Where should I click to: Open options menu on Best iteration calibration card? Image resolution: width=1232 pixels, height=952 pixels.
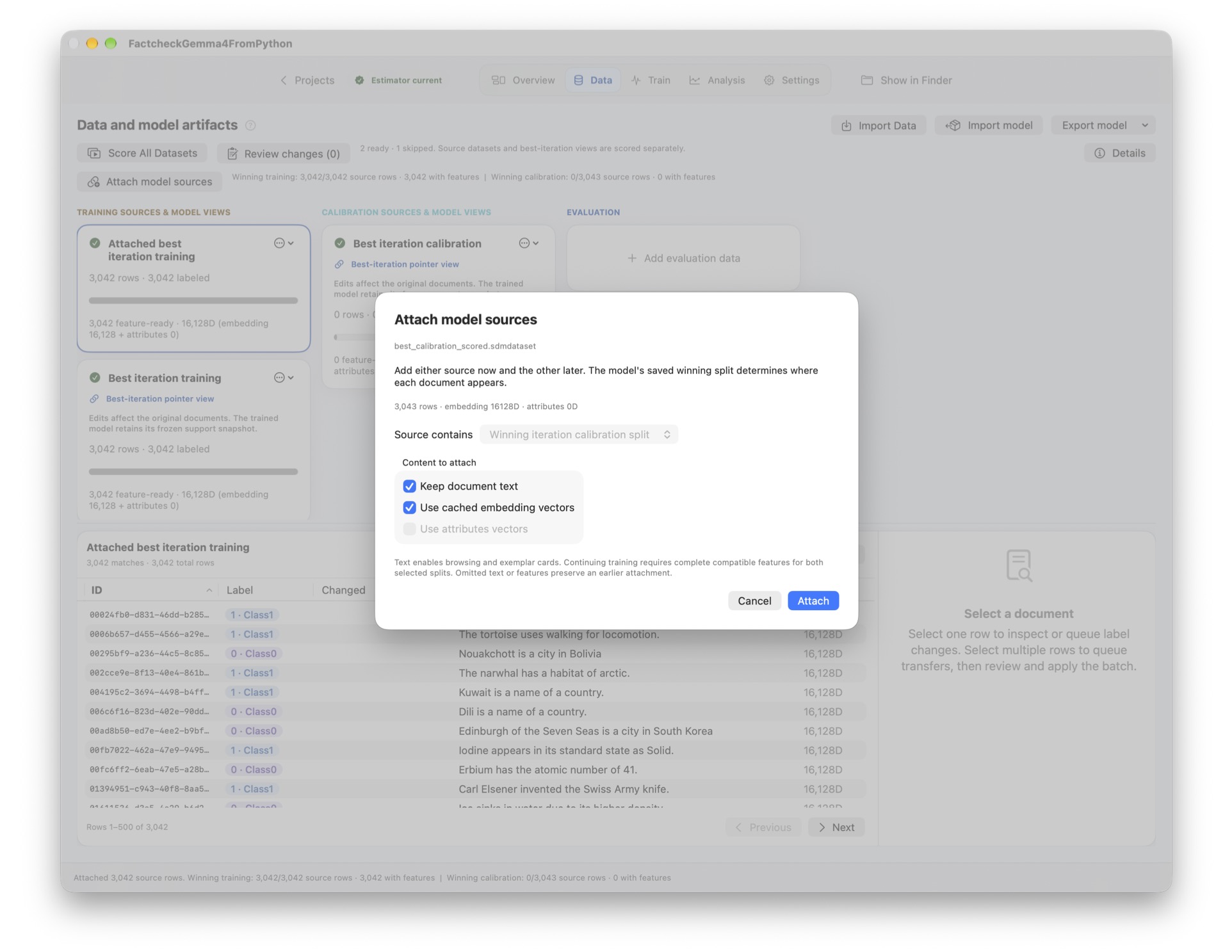529,243
